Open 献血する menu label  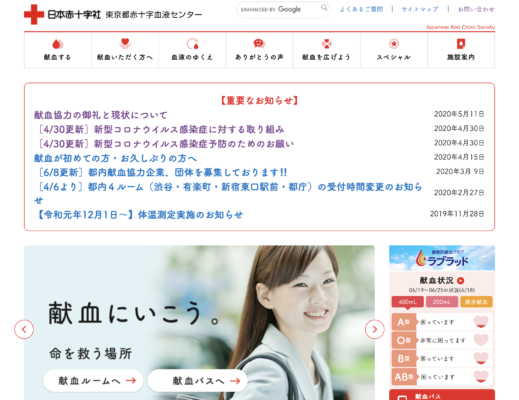[57, 57]
